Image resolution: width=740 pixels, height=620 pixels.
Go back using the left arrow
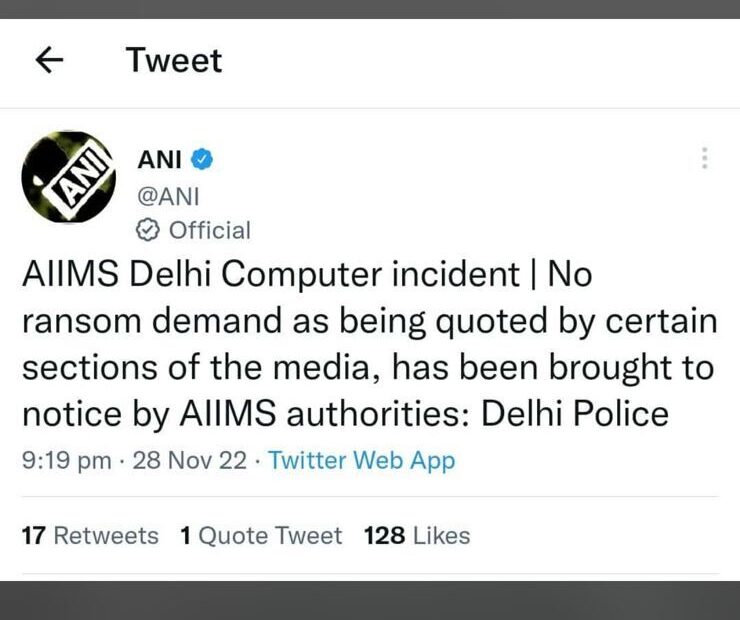tap(49, 61)
